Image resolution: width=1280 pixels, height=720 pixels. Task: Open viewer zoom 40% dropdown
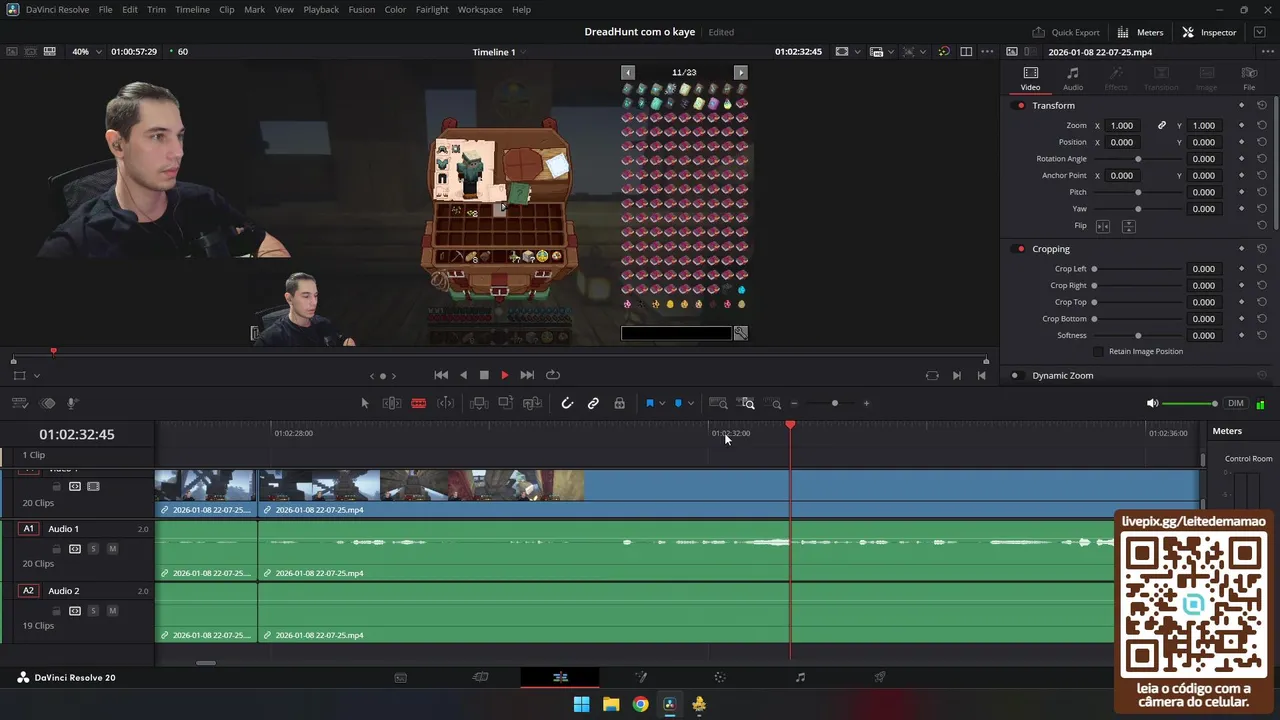pyautogui.click(x=86, y=51)
